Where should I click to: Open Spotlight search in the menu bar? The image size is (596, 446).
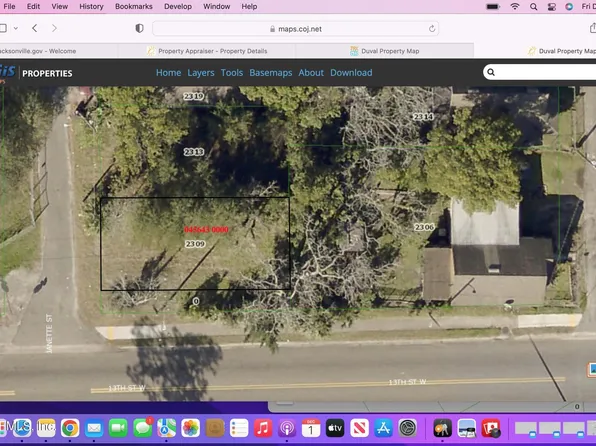click(x=534, y=7)
